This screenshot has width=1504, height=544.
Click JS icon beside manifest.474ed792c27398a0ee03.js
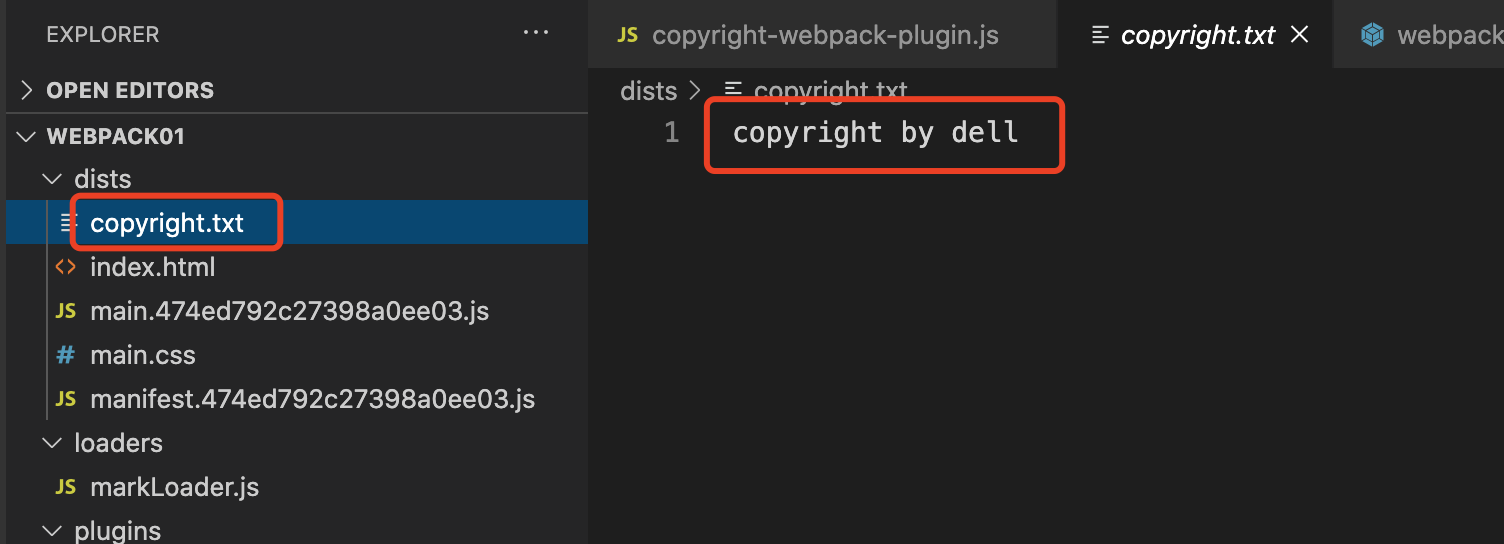66,399
